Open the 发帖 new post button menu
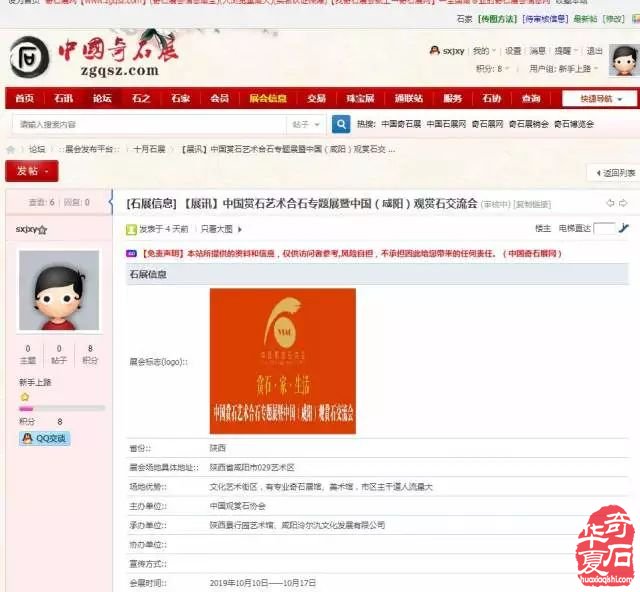Image resolution: width=640 pixels, height=592 pixels. (x=32, y=171)
